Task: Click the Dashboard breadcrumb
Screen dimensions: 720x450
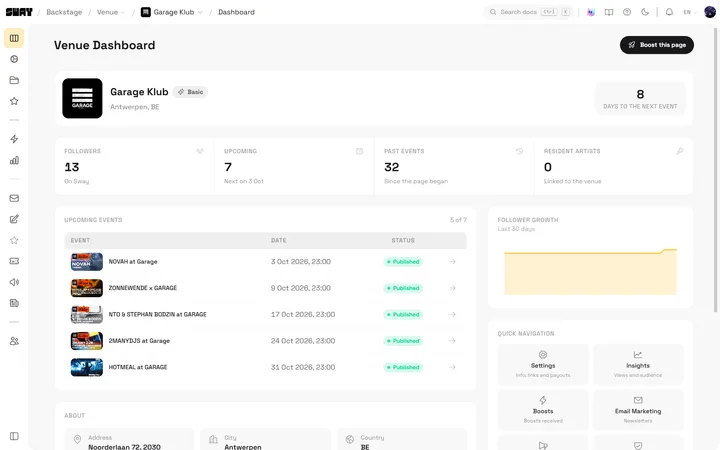Action: pyautogui.click(x=236, y=12)
